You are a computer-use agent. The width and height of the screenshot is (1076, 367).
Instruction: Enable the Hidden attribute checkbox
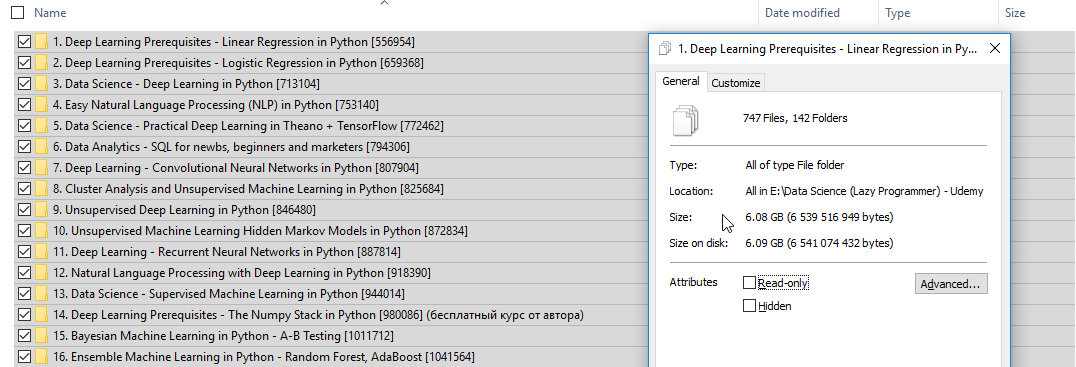(749, 306)
